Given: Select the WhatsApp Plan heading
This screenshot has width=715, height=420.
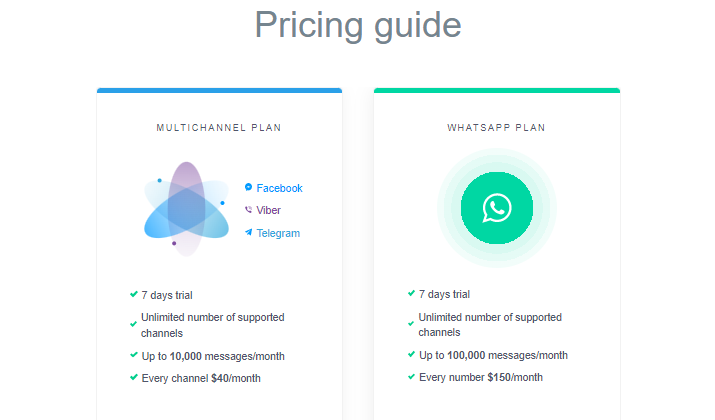Looking at the screenshot, I should click(496, 128).
